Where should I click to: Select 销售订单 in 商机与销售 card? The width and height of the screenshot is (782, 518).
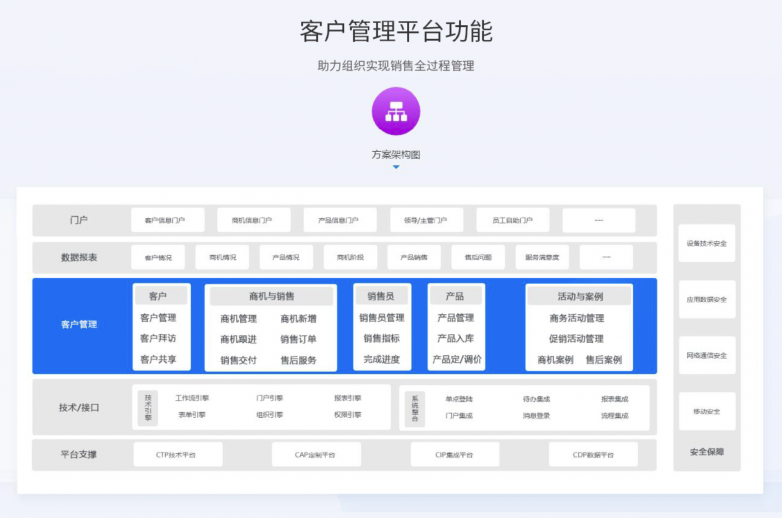click(299, 339)
